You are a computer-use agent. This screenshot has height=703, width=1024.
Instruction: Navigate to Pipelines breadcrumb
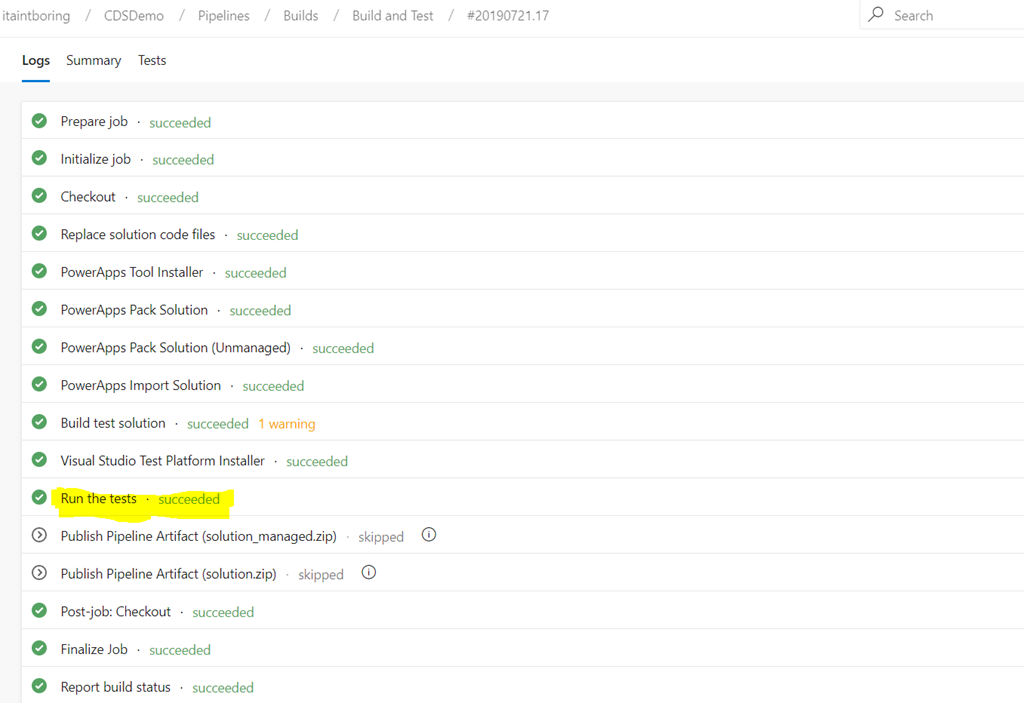tap(223, 16)
